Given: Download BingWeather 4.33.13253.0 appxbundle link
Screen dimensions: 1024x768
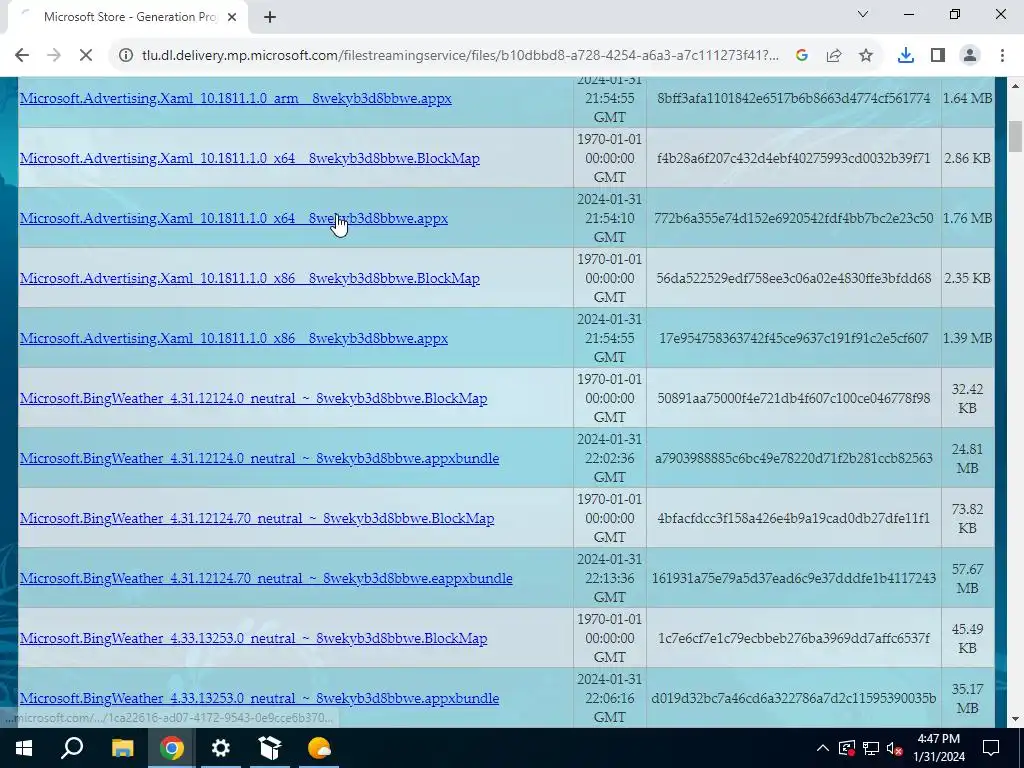Looking at the screenshot, I should click(259, 698).
